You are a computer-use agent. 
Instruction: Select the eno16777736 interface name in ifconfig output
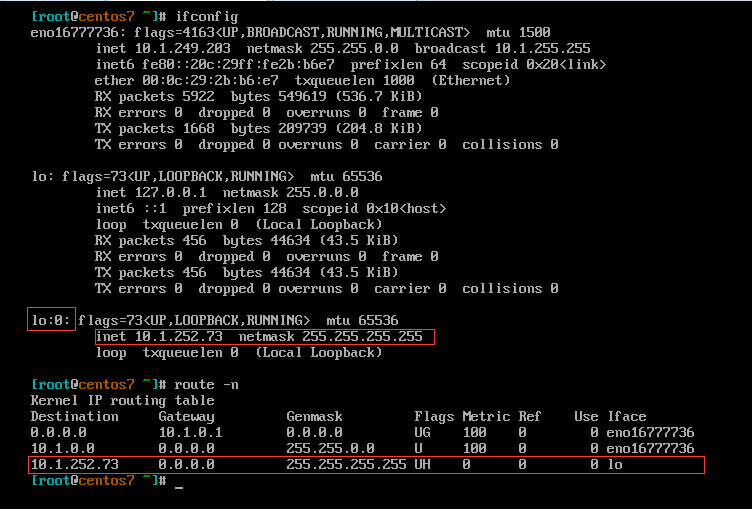pyautogui.click(x=73, y=33)
